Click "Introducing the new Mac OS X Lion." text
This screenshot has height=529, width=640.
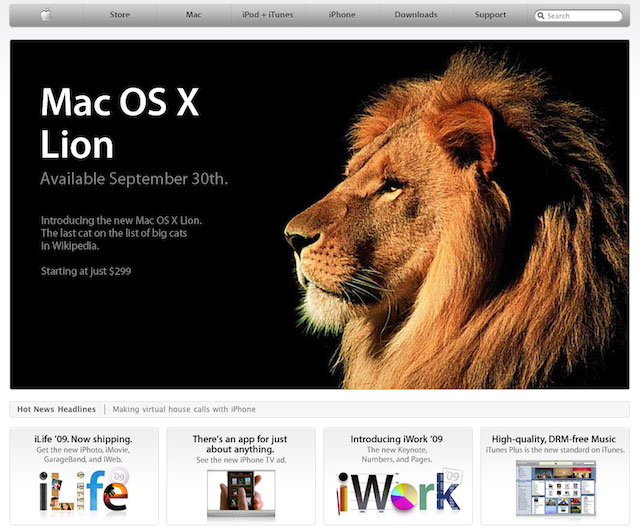pyautogui.click(x=121, y=220)
